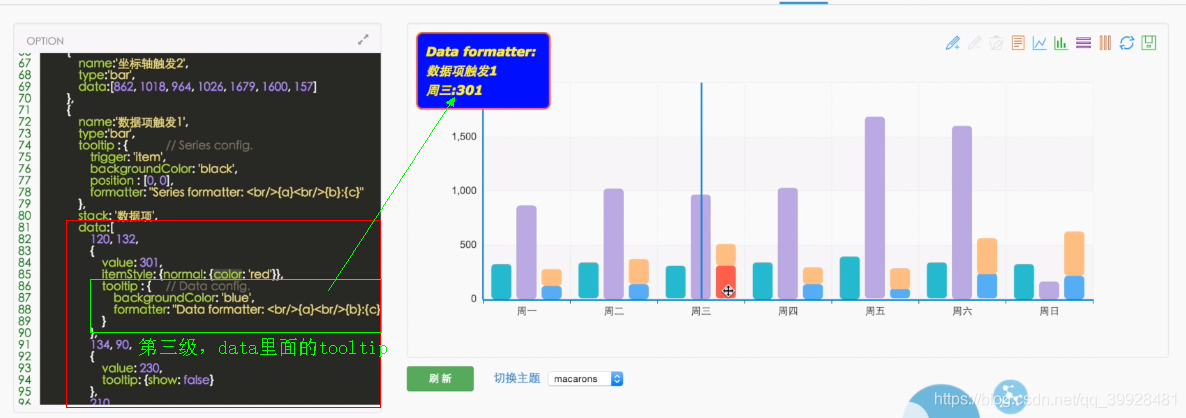
Task: Open the data view icon
Action: 1018,43
